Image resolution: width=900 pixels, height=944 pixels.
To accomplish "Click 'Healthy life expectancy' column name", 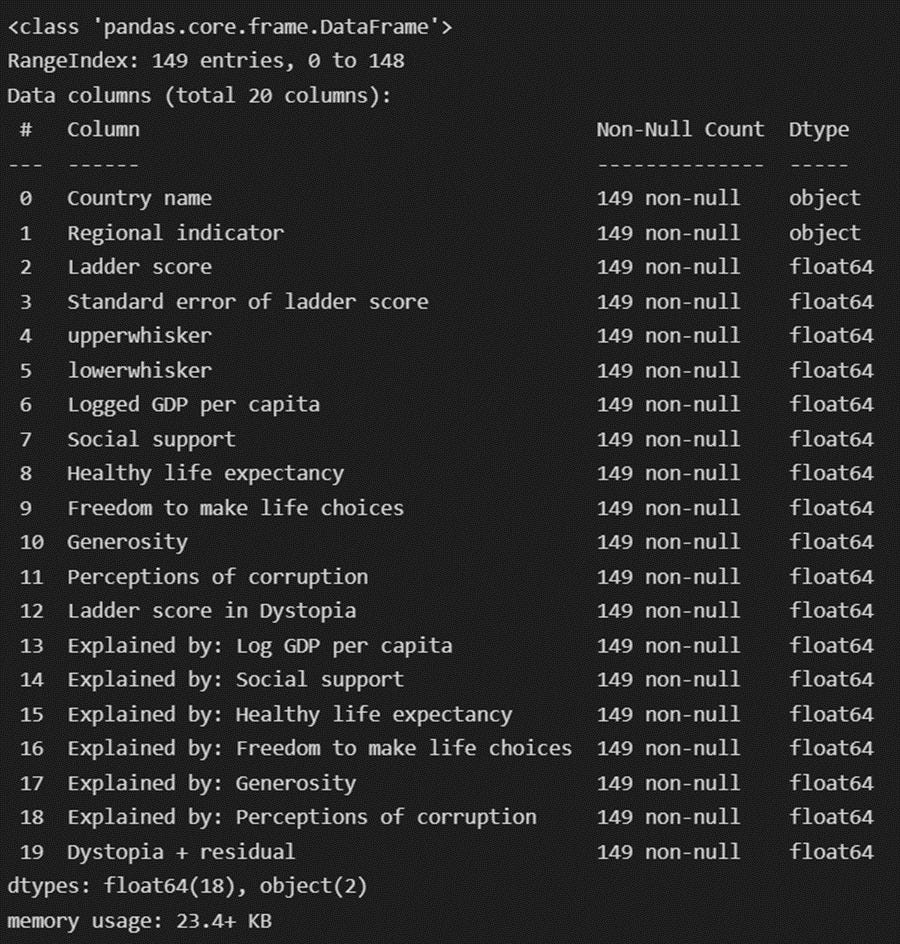I will (x=205, y=474).
